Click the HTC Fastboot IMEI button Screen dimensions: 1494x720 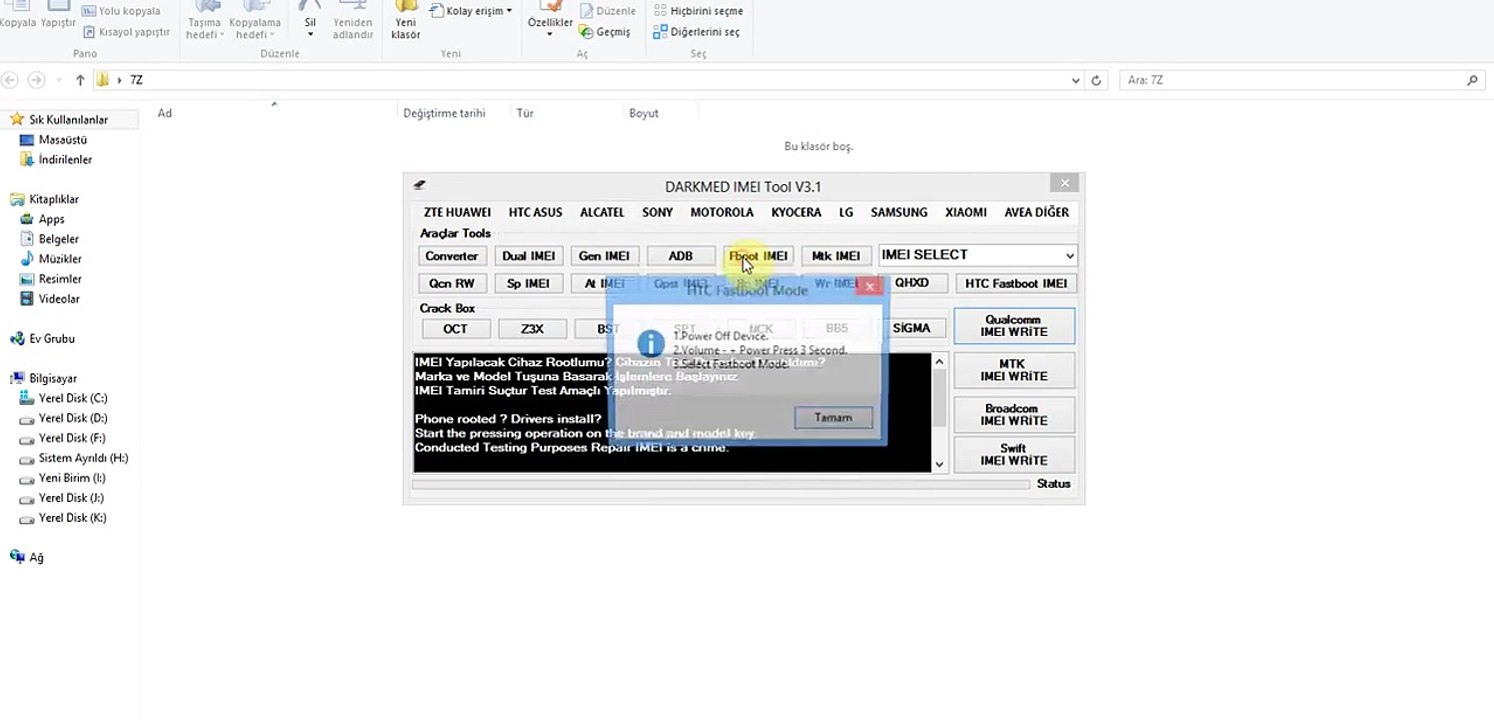[x=1016, y=283]
